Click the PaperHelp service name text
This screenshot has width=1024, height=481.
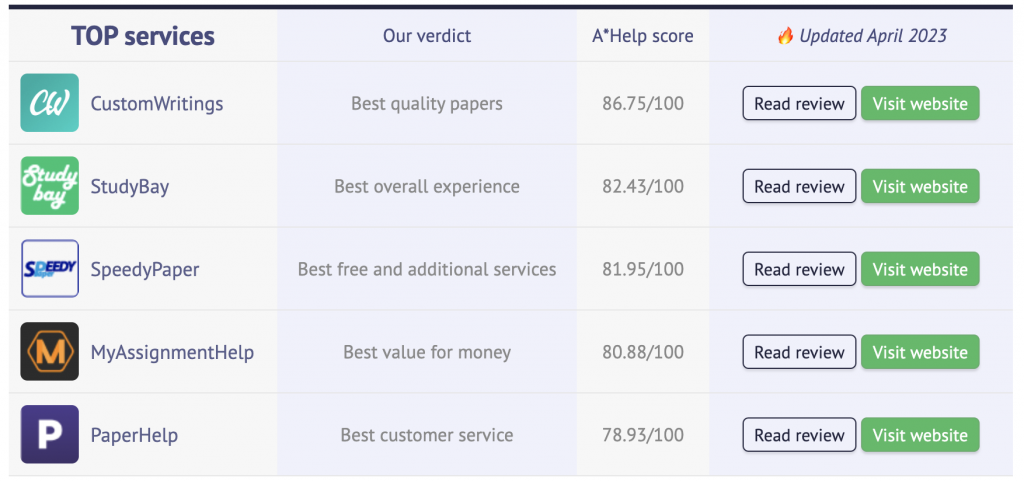coord(134,435)
